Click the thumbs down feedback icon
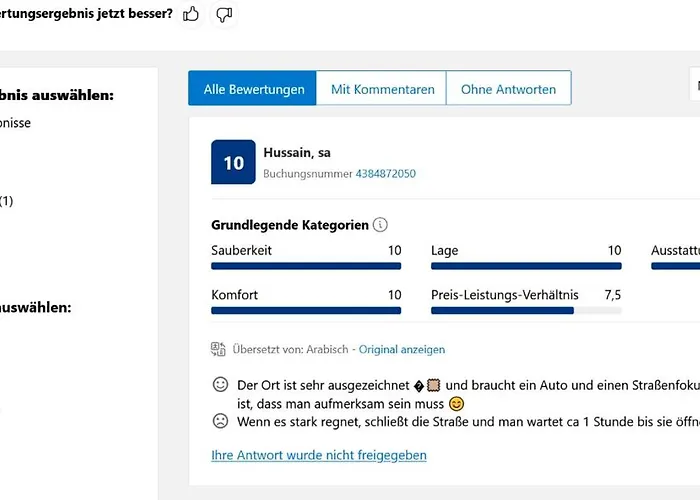The height and width of the screenshot is (500, 700). tap(224, 14)
